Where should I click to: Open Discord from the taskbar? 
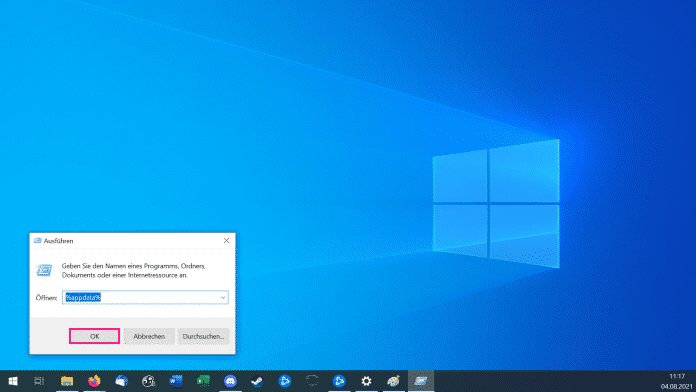coord(230,381)
